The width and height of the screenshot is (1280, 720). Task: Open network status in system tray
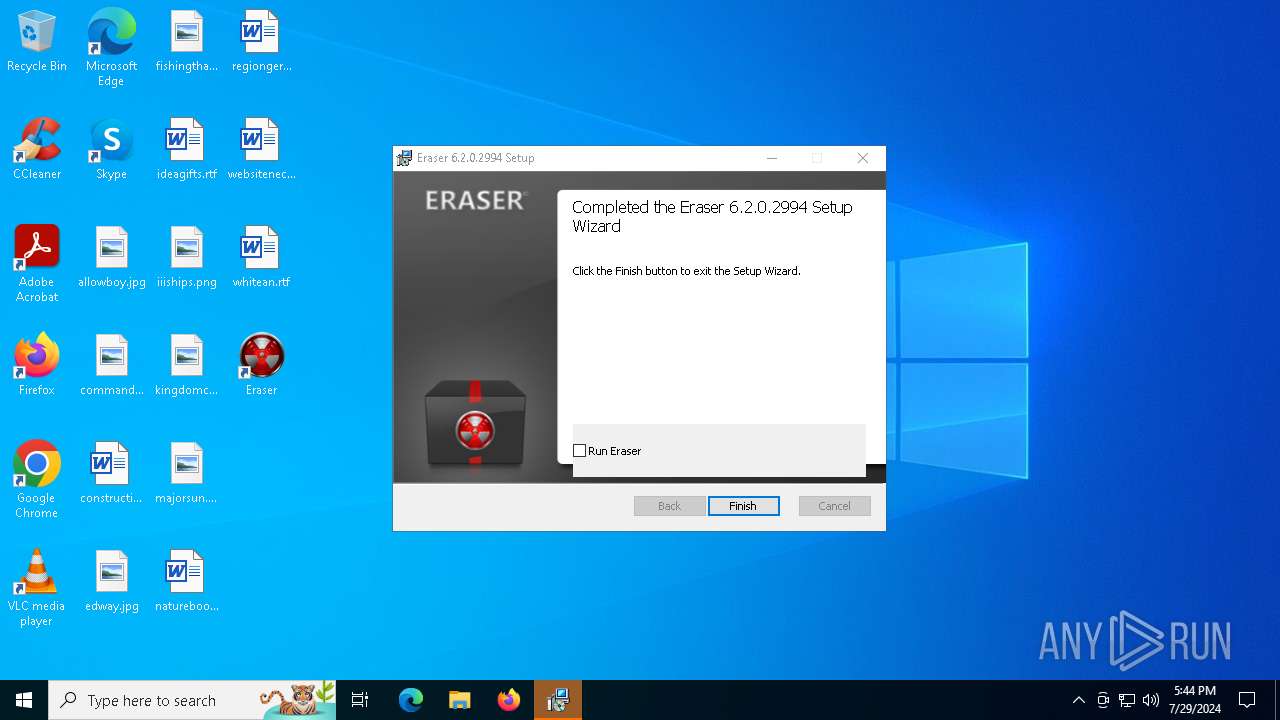coord(1127,700)
